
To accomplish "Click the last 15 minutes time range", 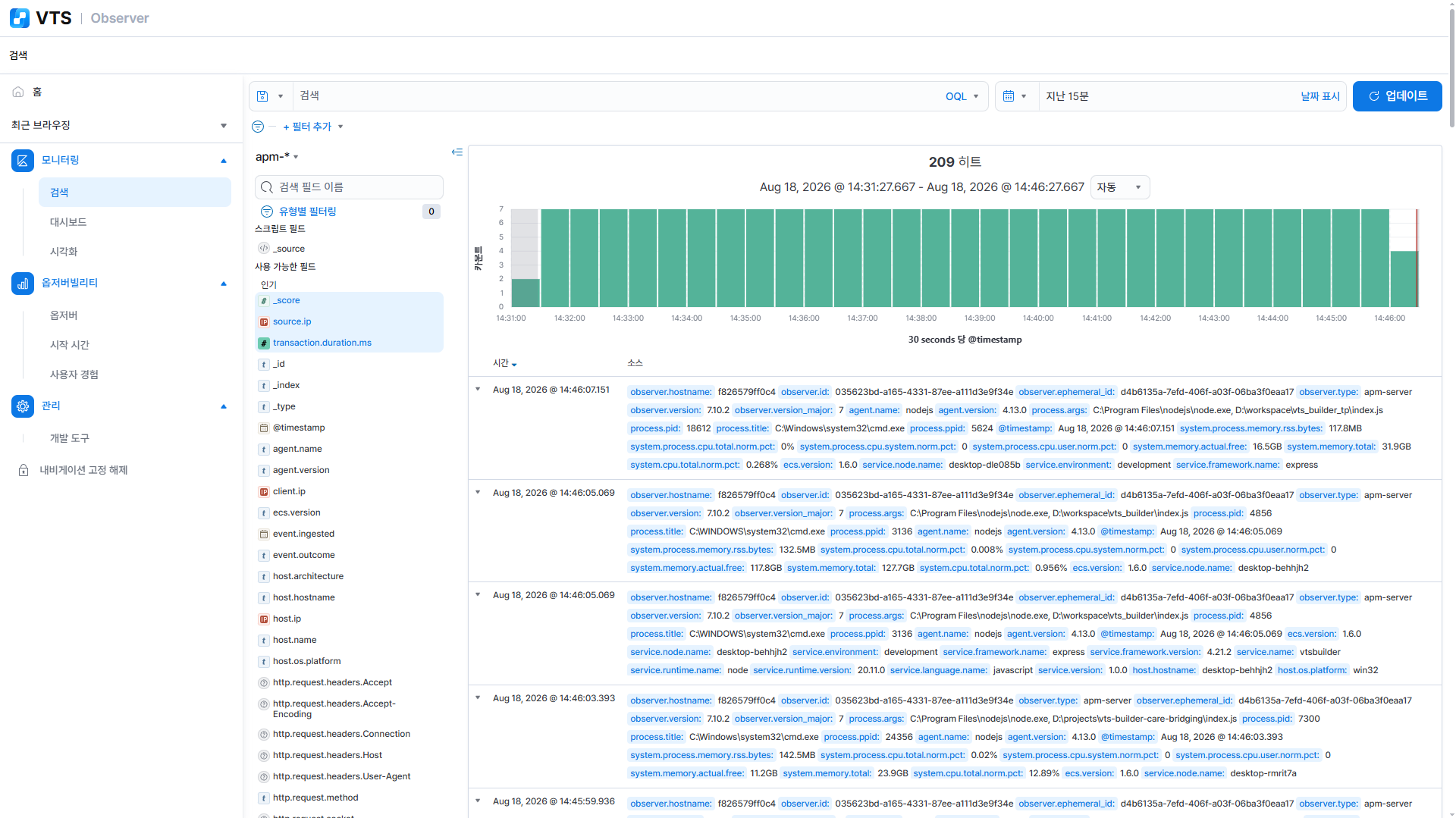I will click(x=1067, y=96).
